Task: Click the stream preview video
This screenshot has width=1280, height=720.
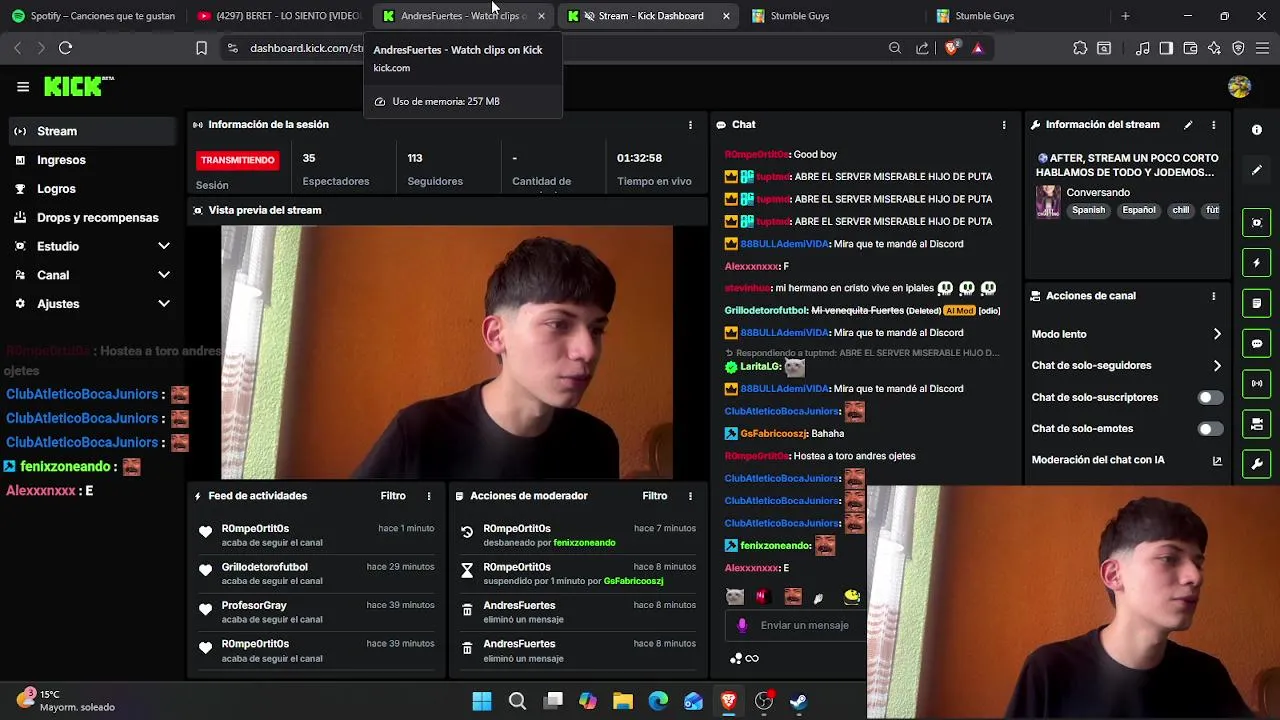Action: 447,352
